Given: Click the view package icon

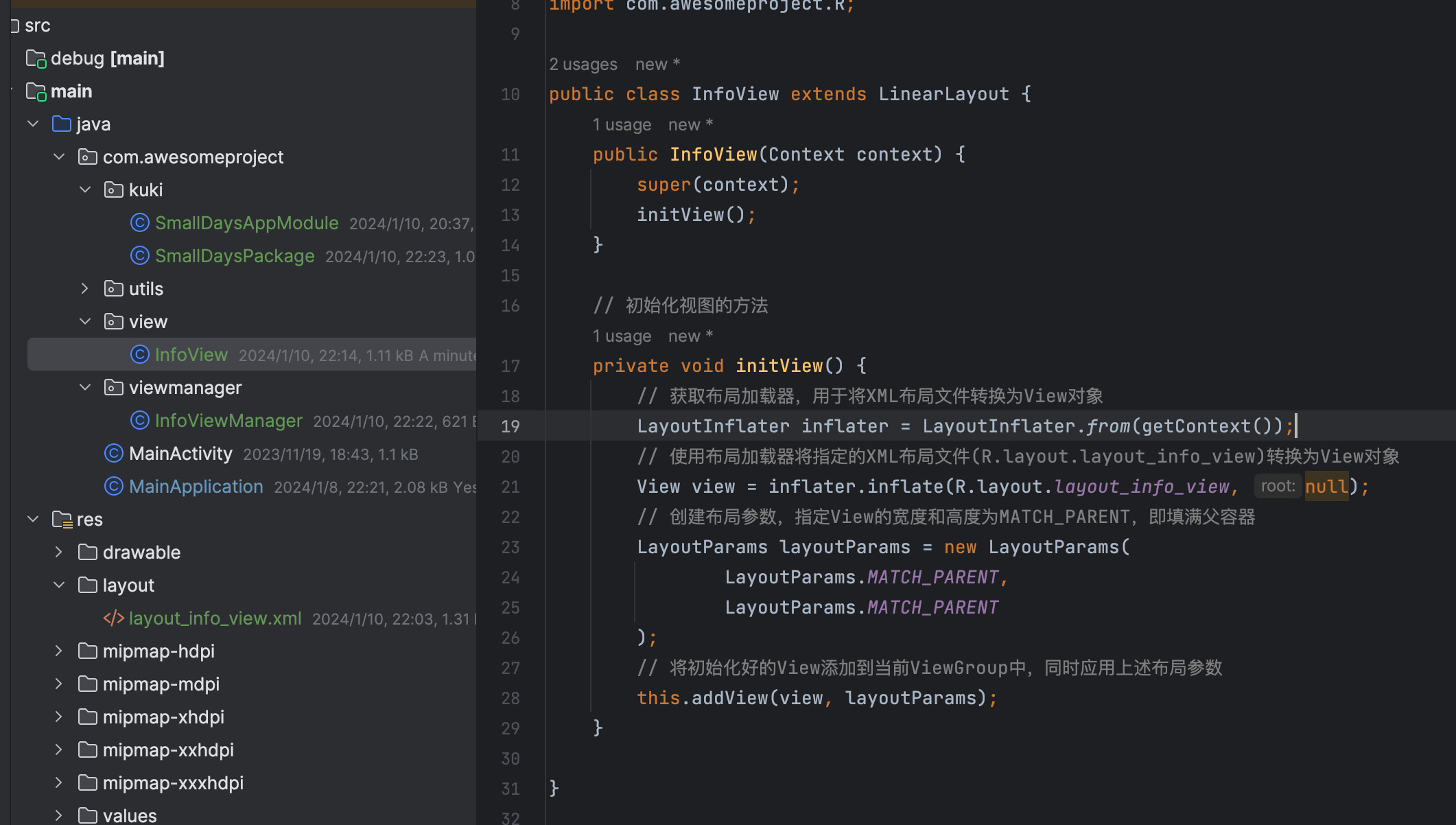Looking at the screenshot, I should coord(114,322).
